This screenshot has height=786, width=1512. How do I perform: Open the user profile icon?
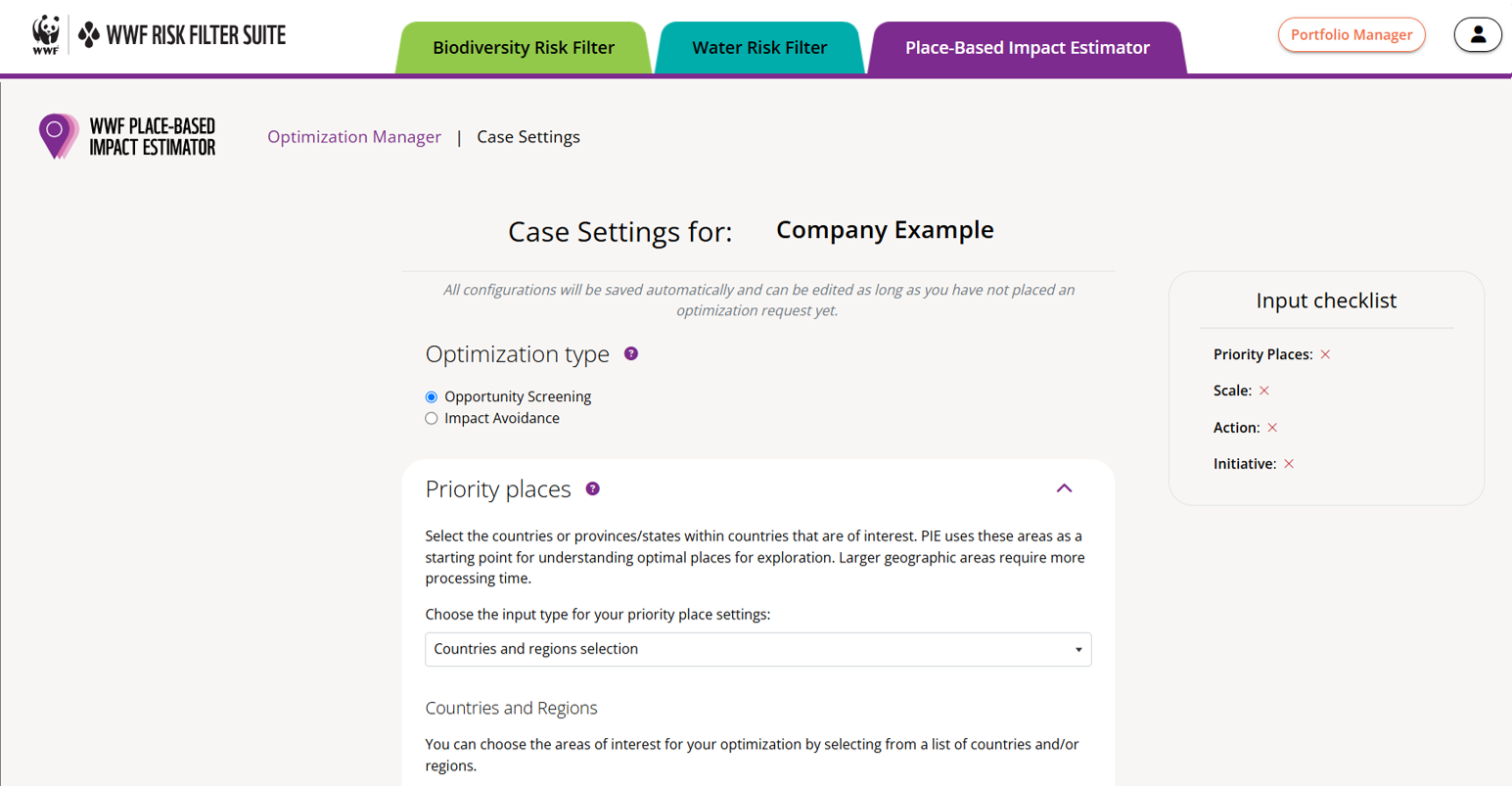click(x=1478, y=34)
